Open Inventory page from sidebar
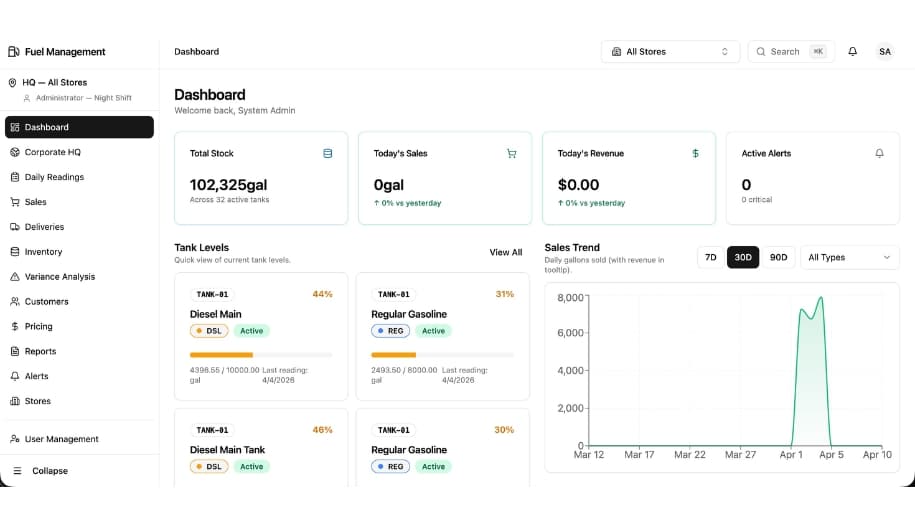The width and height of the screenshot is (915, 525). coord(79,251)
